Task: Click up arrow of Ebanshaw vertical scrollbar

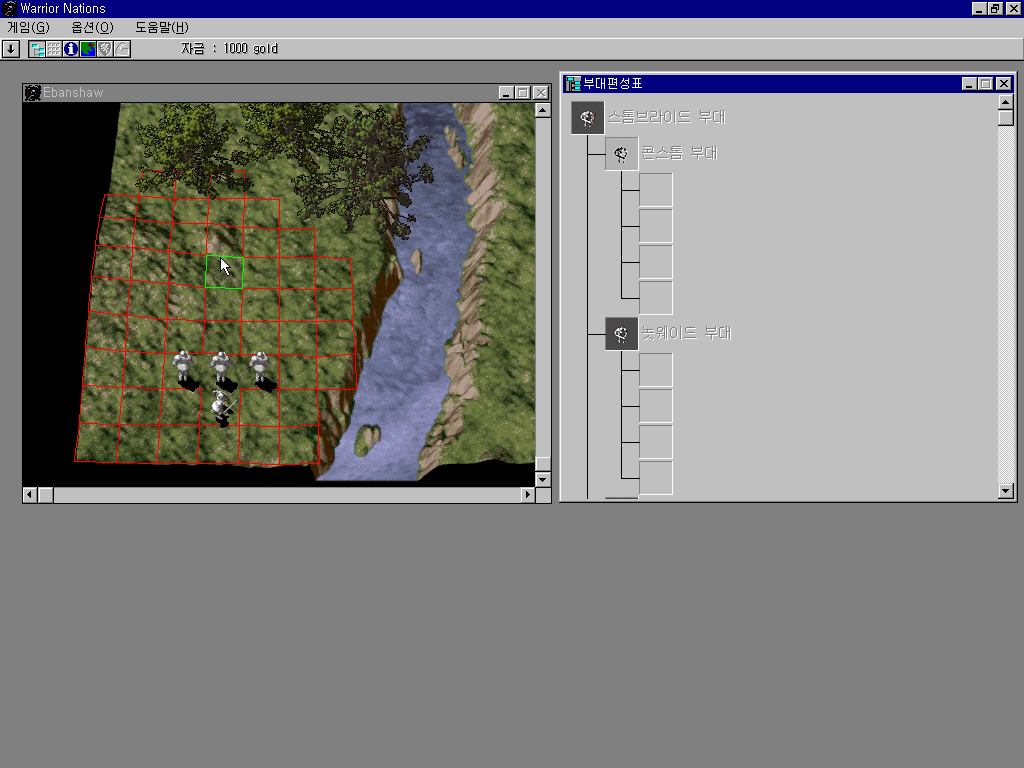Action: pos(543,110)
